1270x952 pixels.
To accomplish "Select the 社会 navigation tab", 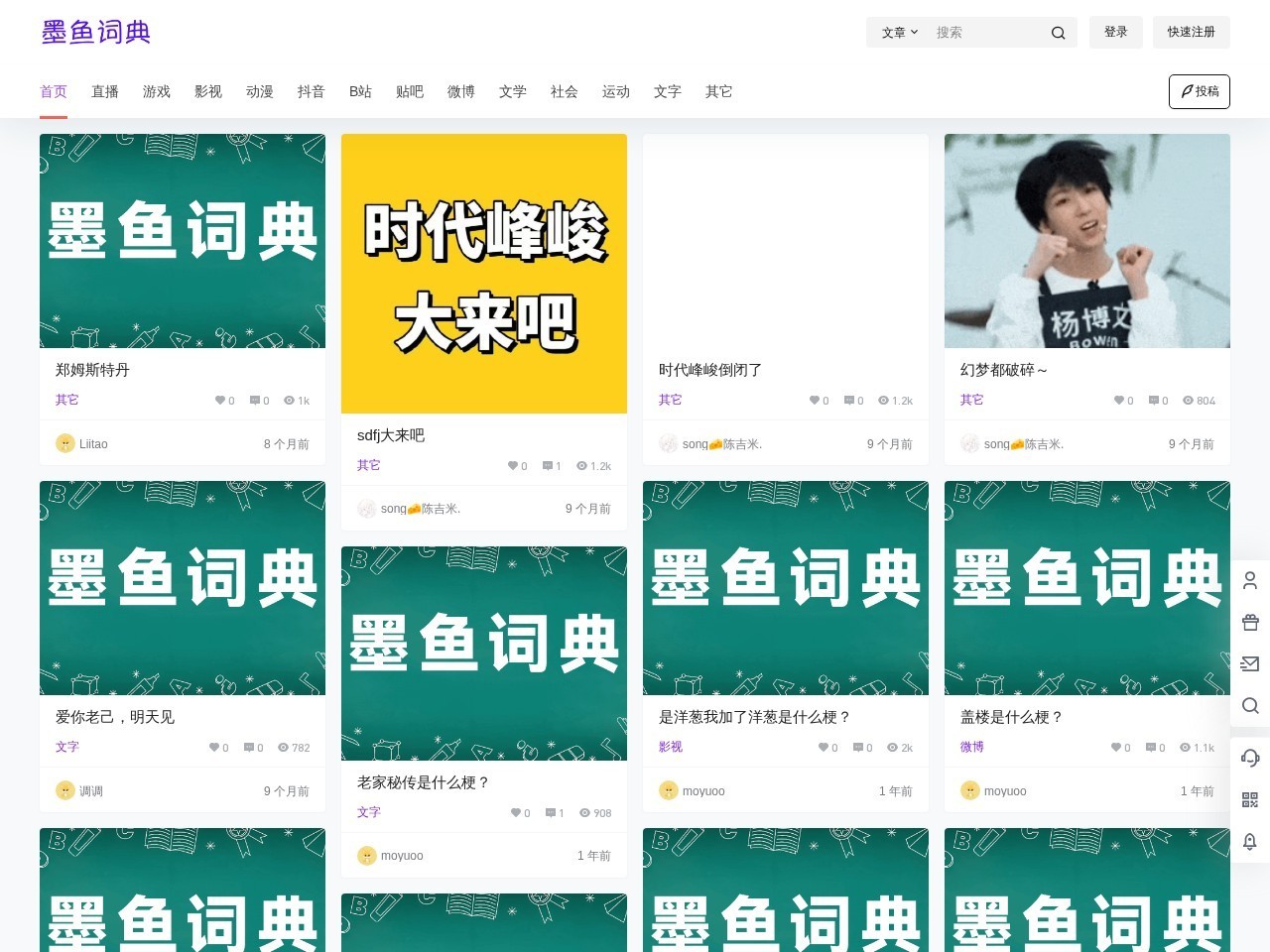I will coord(565,91).
